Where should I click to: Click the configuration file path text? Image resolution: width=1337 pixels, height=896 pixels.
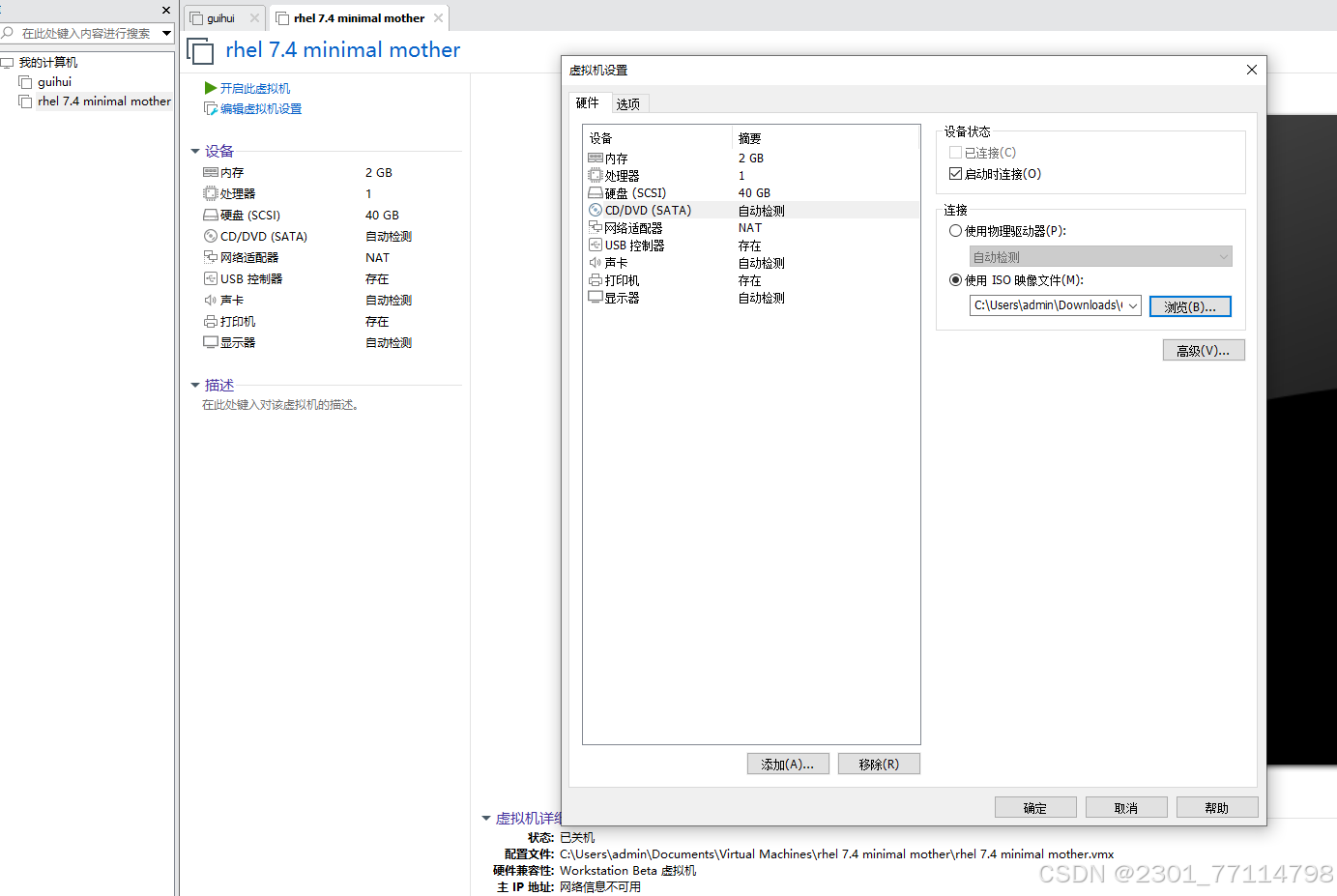(836, 854)
